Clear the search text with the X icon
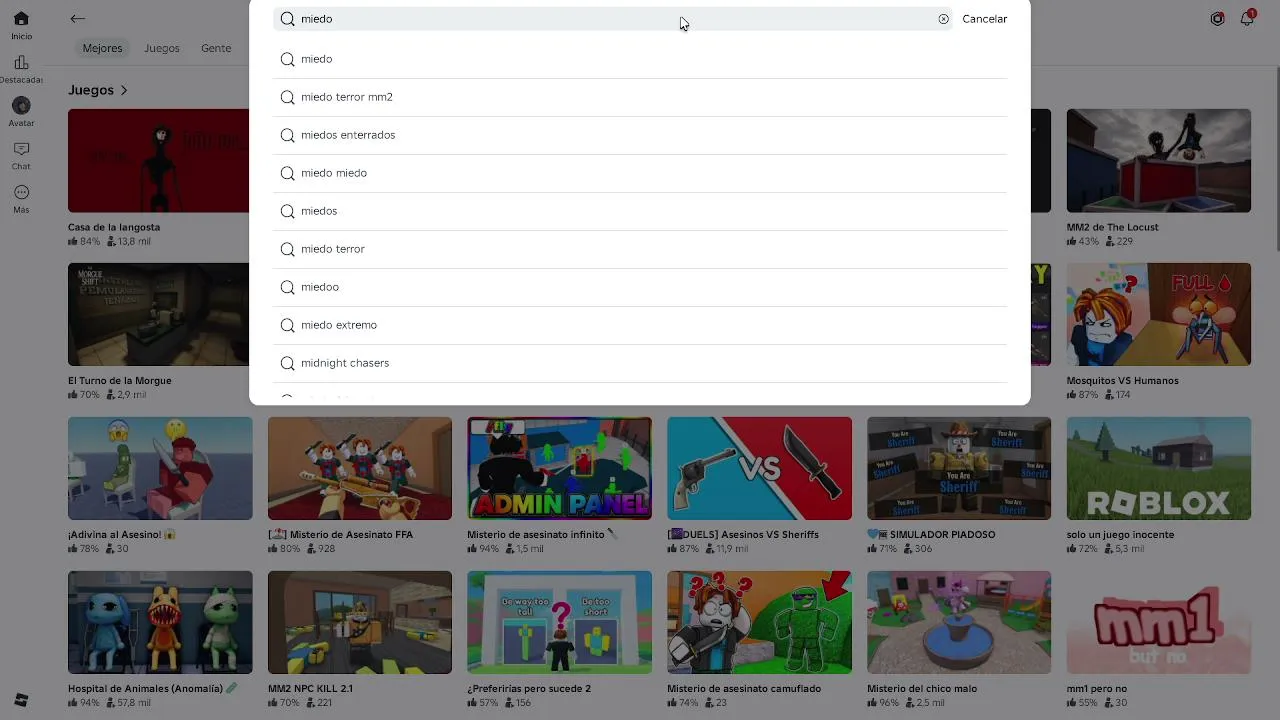 (x=943, y=19)
